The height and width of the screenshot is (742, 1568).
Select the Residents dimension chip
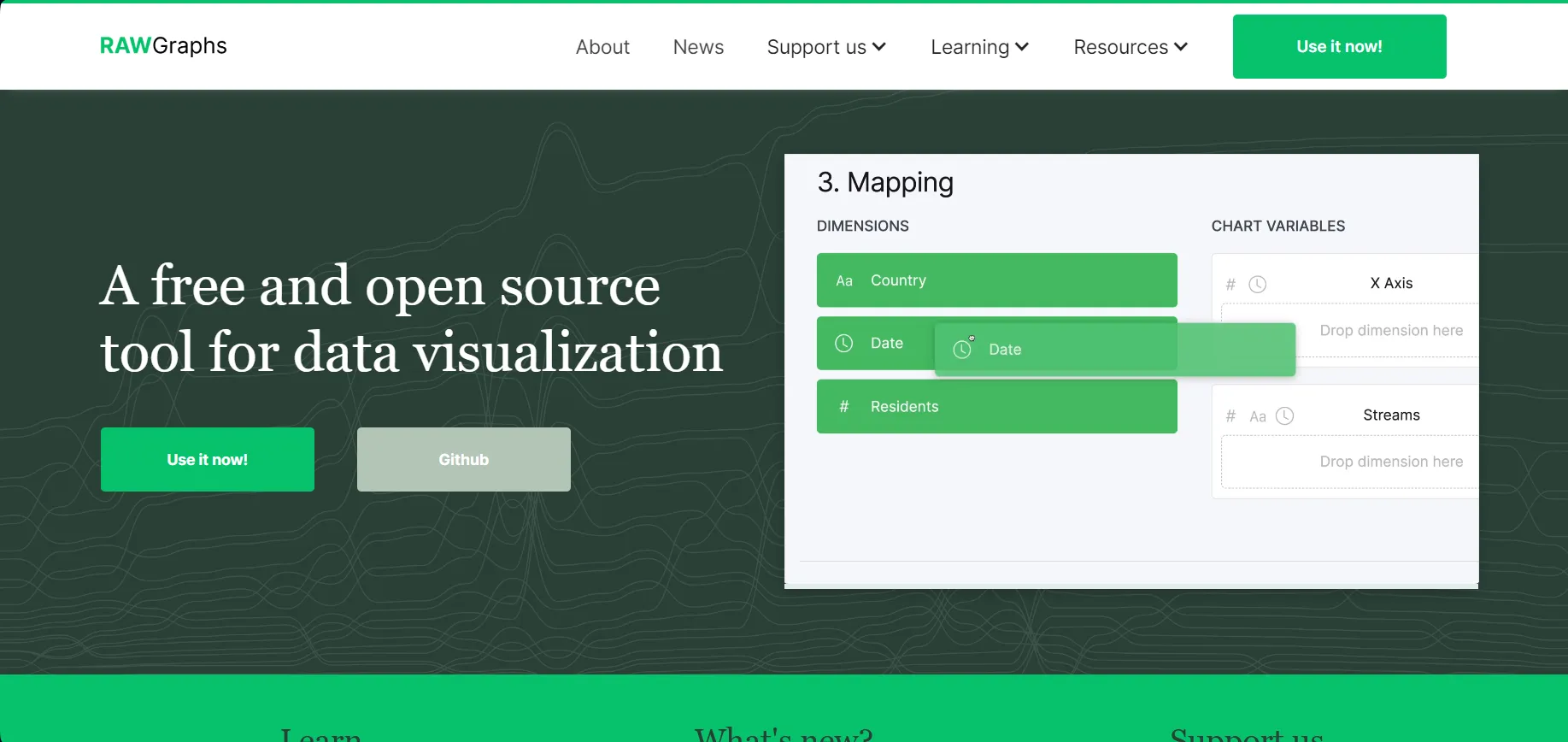tap(996, 406)
